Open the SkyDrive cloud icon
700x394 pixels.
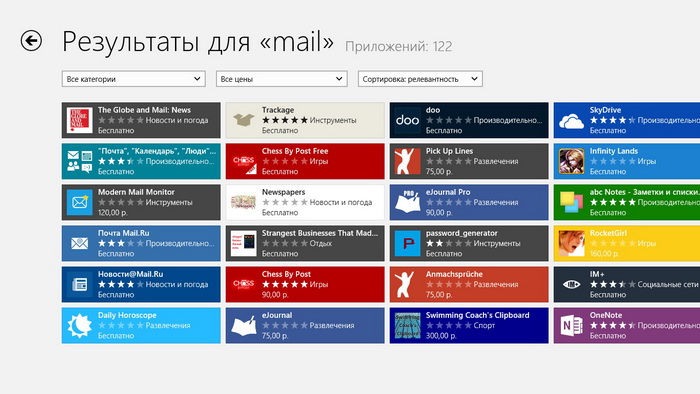point(571,120)
